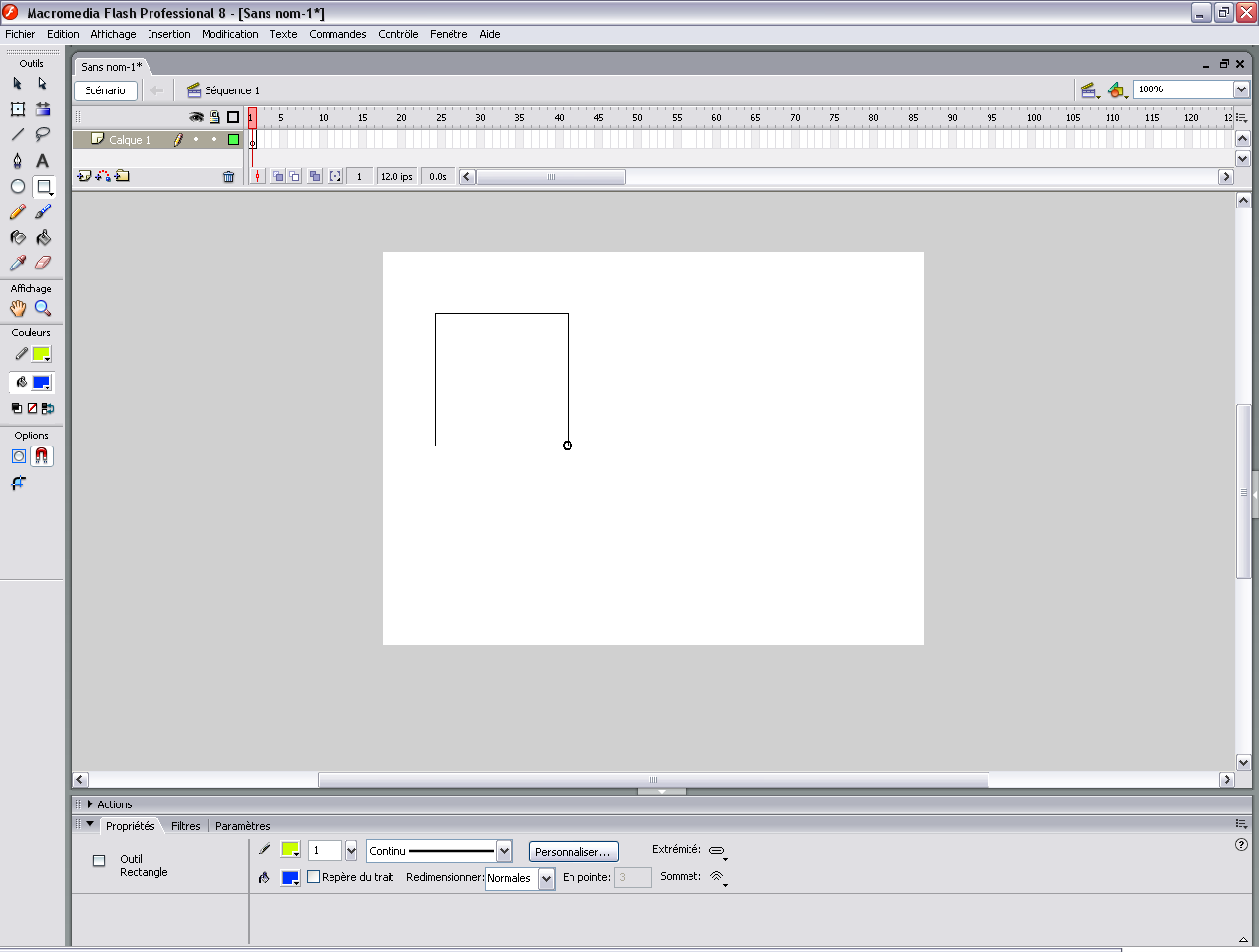Open the zoom percentage dropdown
The width and height of the screenshot is (1259, 952).
[1241, 89]
